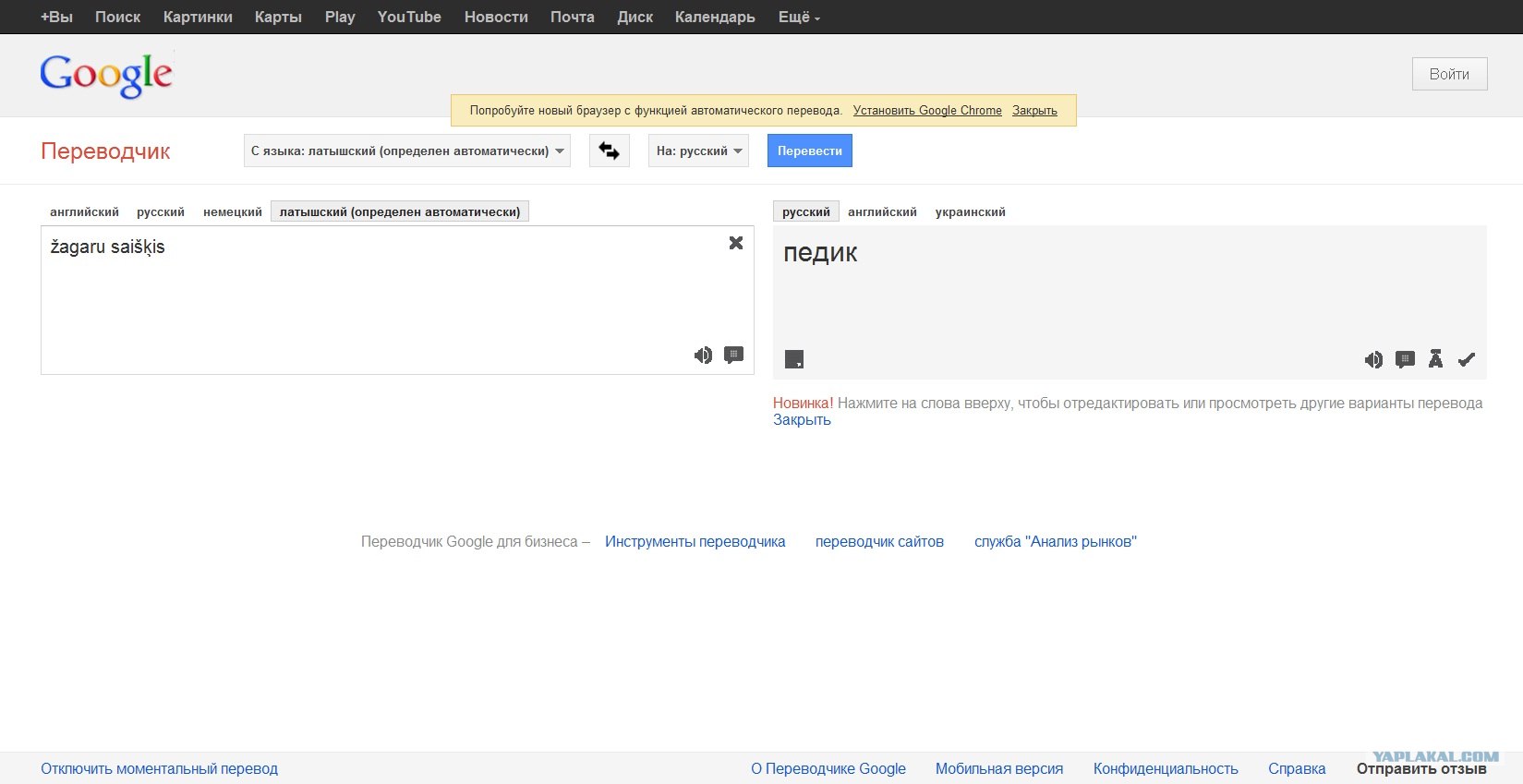1523x784 pixels.
Task: Expand the 'Ещё' menu in top bar
Action: tap(798, 17)
